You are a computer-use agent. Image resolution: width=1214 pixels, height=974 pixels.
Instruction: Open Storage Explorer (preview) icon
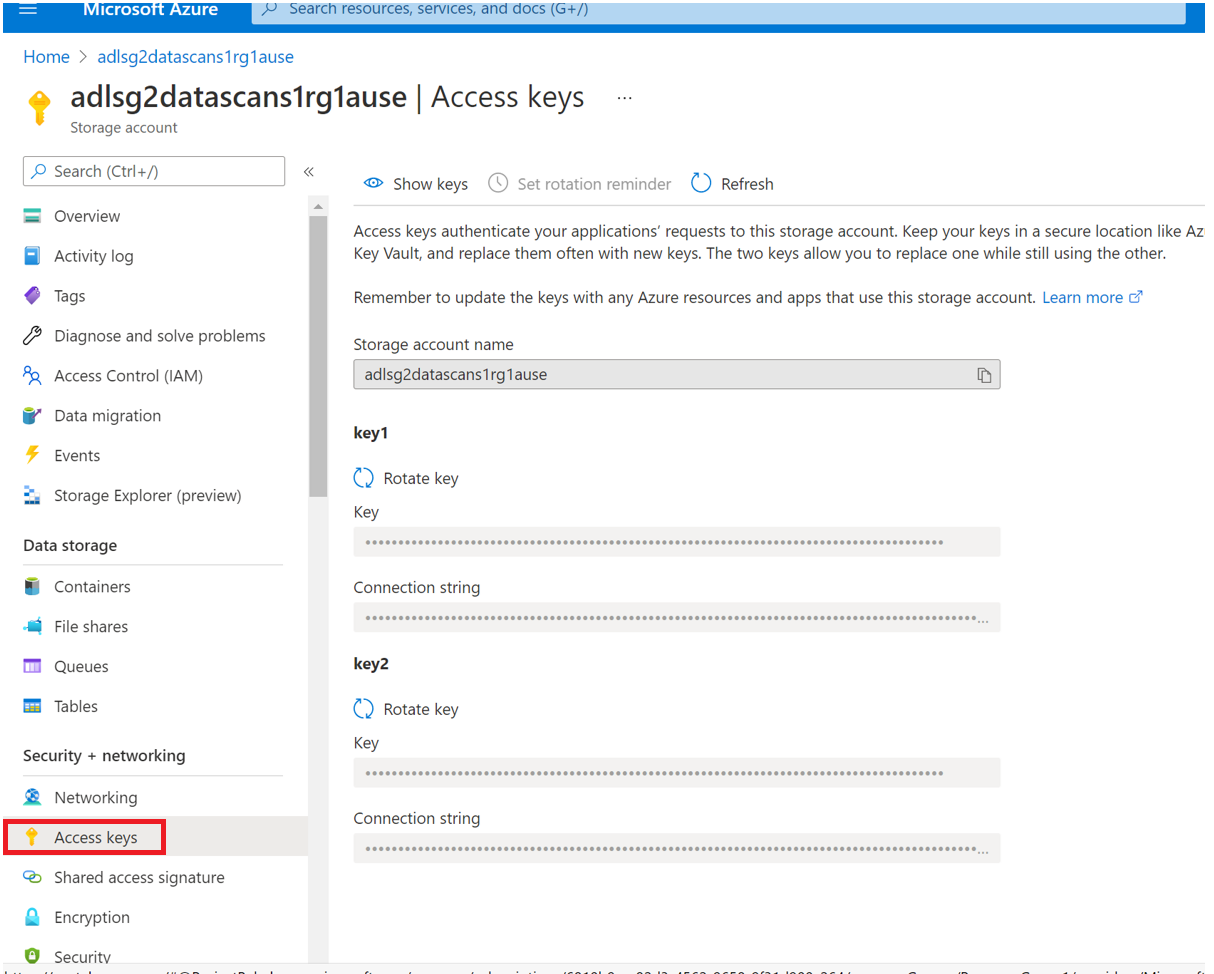tap(33, 495)
